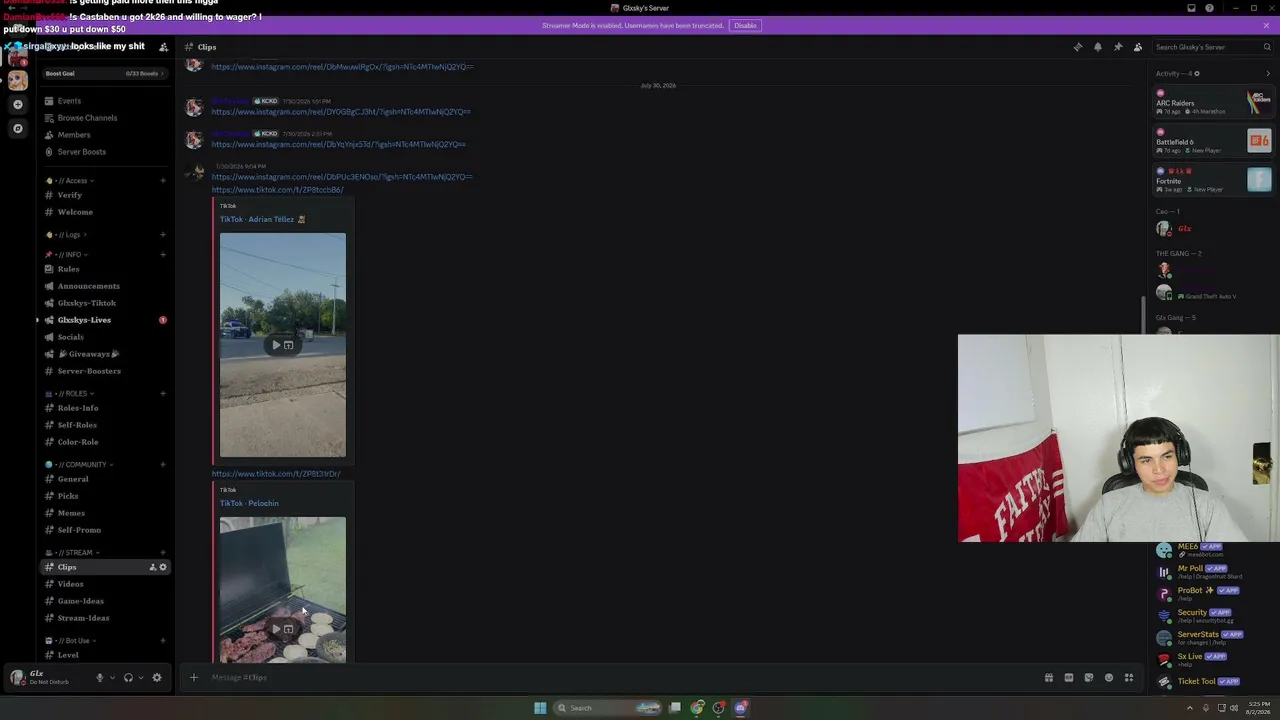
Task: Collapse the INFO category
Action: point(68,254)
